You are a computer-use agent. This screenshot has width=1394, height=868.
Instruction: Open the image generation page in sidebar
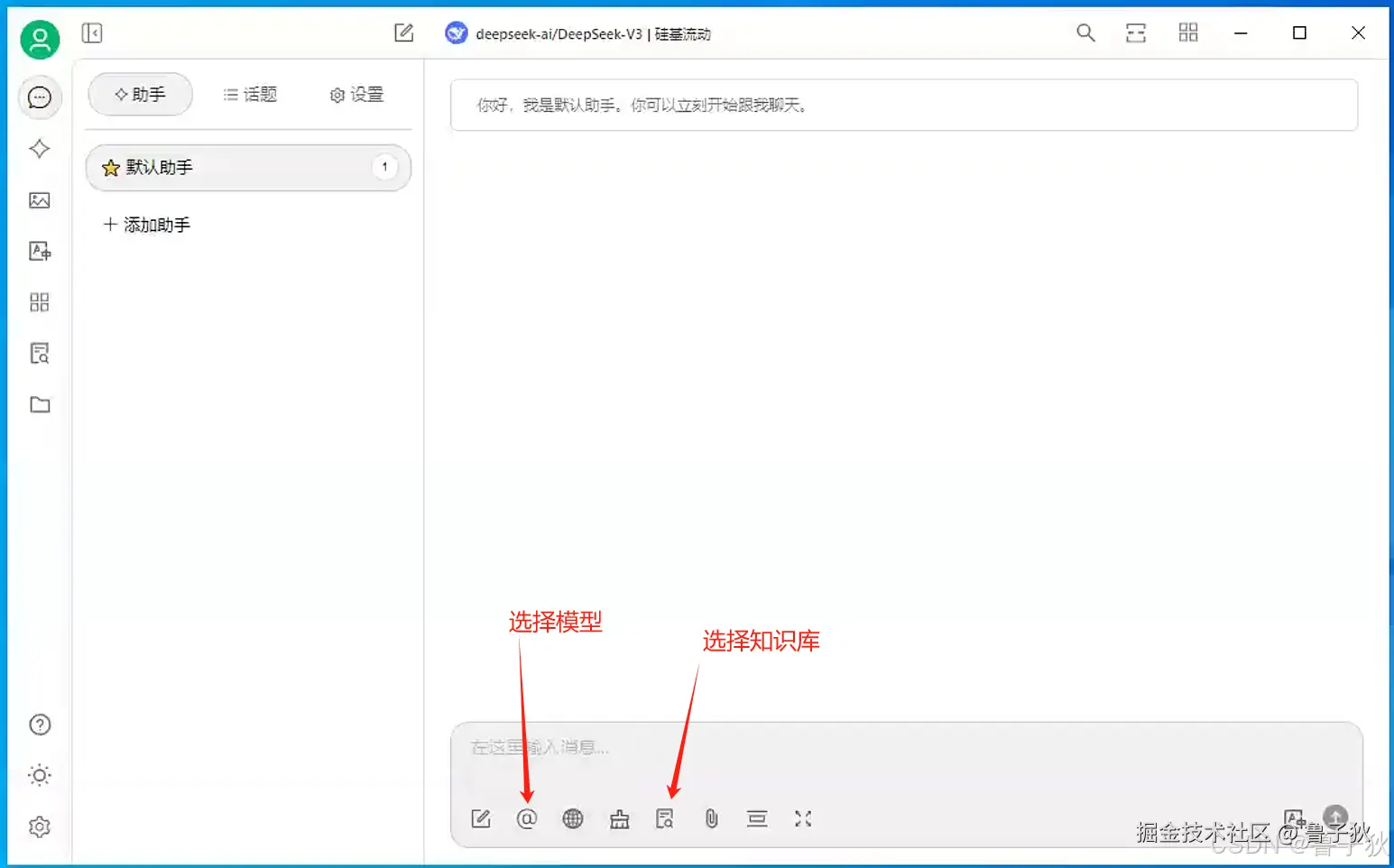coord(39,200)
